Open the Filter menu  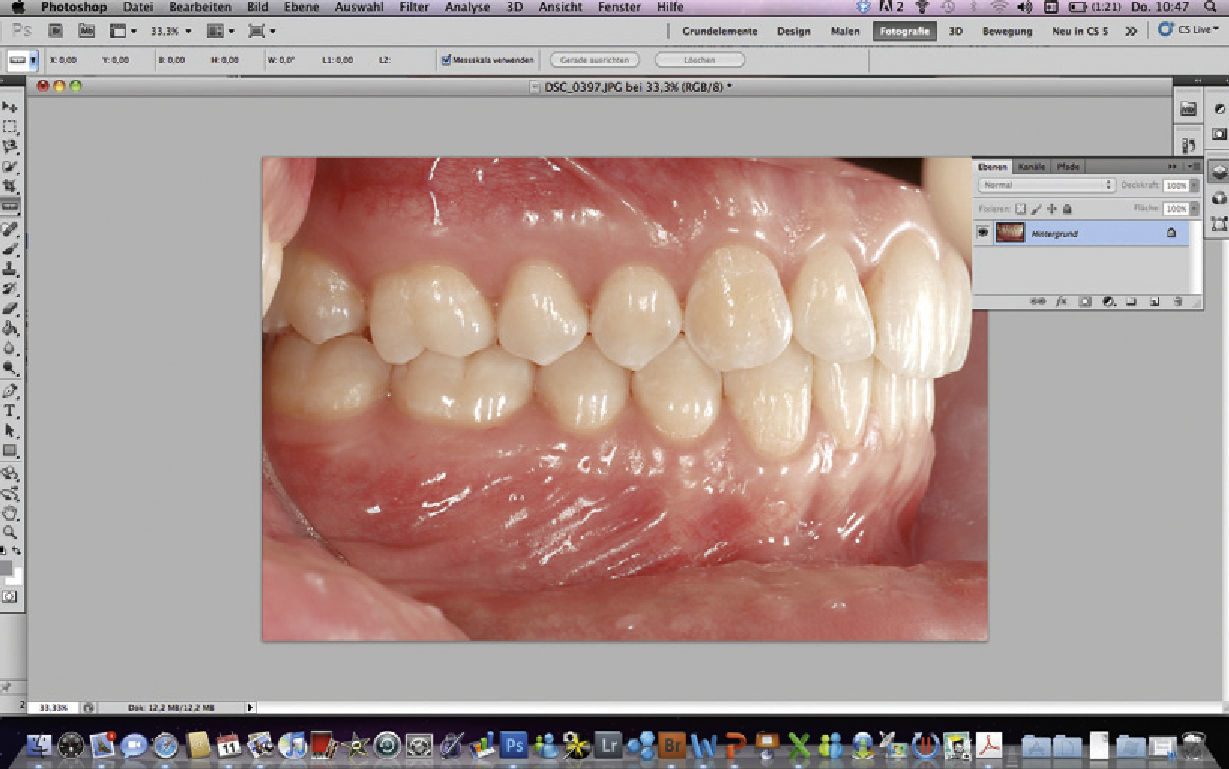[x=413, y=7]
